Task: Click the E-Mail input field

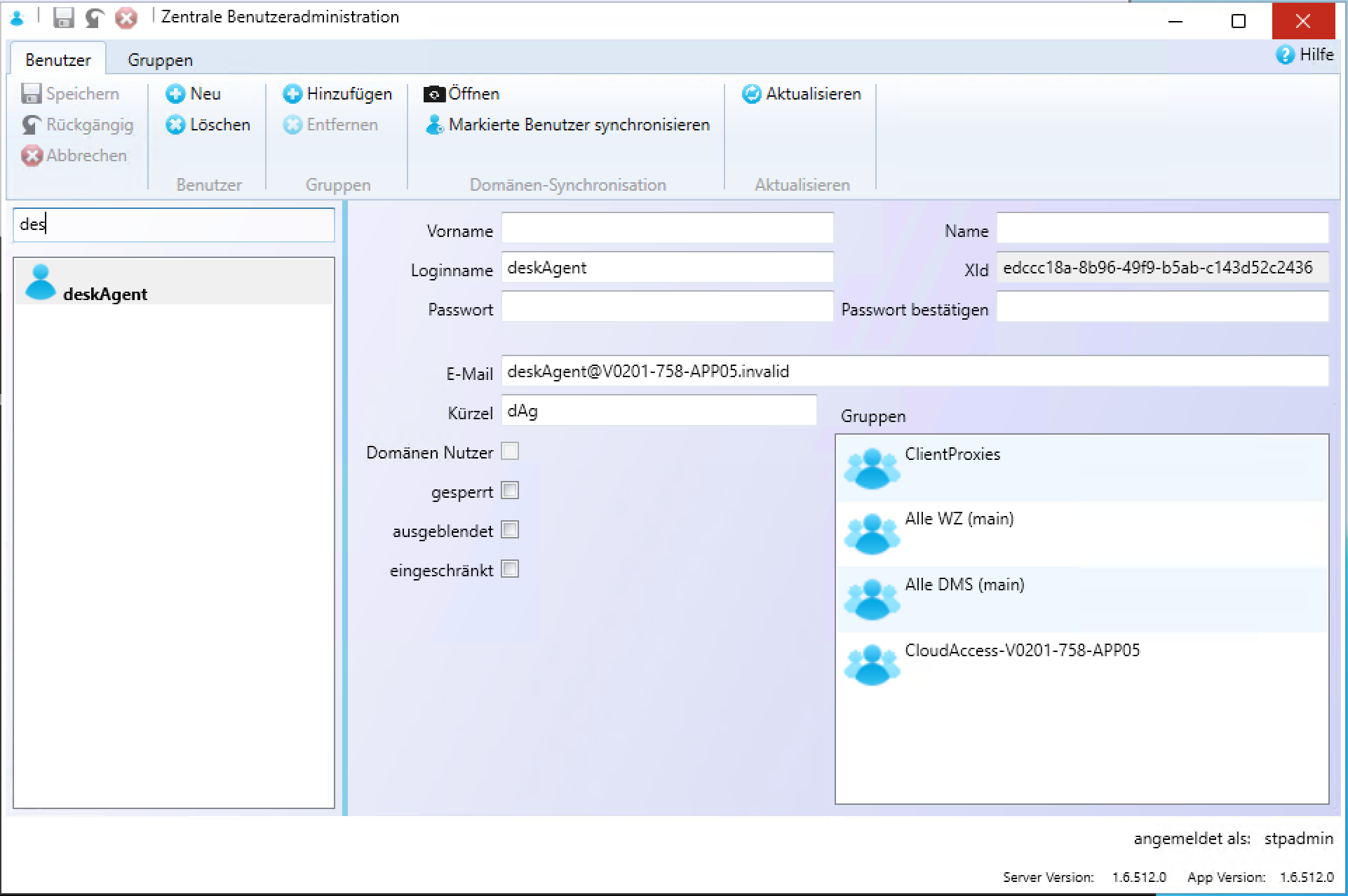Action: [x=915, y=372]
